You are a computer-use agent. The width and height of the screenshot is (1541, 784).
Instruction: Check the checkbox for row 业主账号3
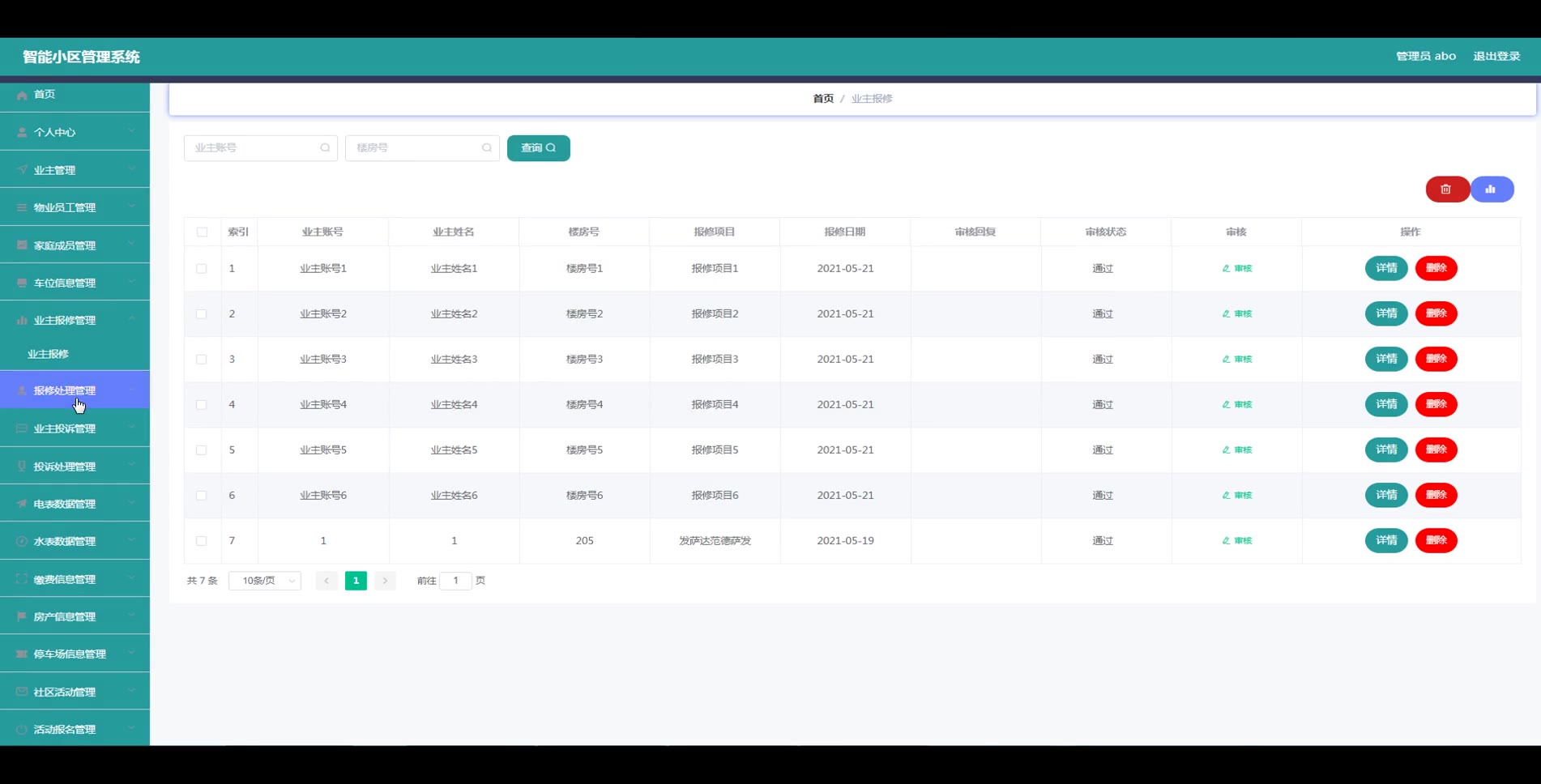[202, 359]
